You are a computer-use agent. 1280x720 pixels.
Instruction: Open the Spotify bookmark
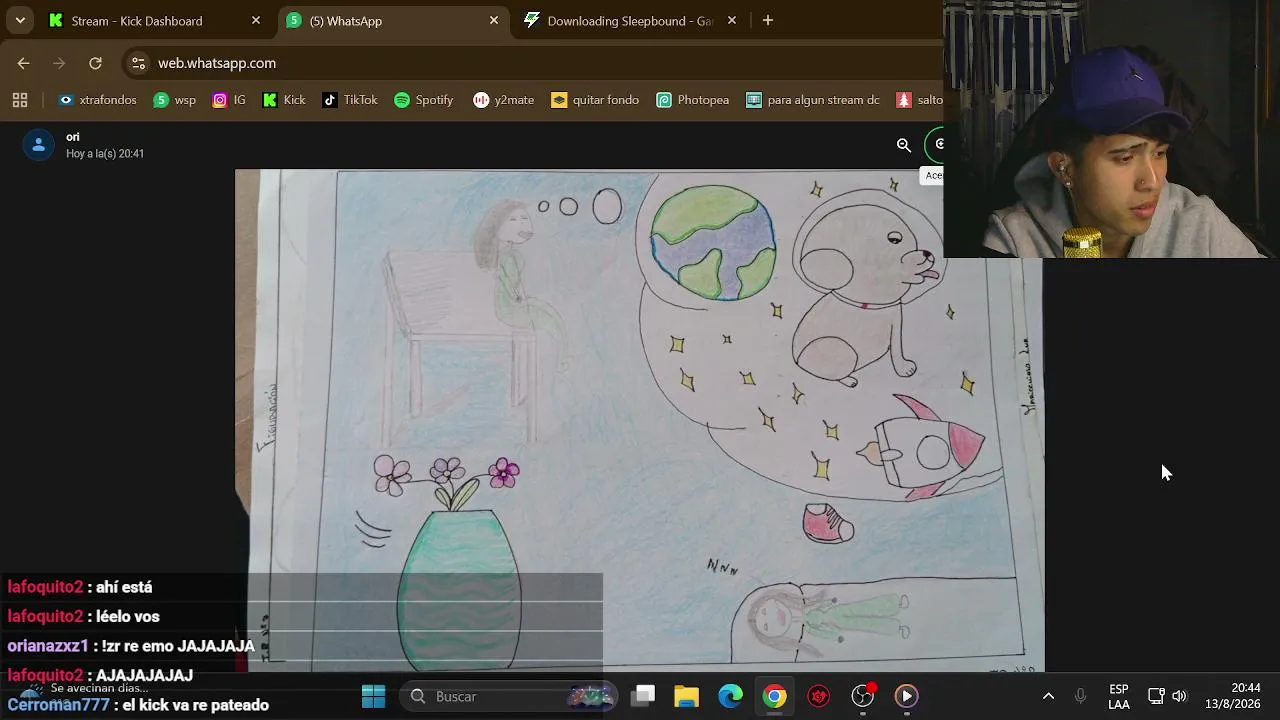pyautogui.click(x=424, y=100)
